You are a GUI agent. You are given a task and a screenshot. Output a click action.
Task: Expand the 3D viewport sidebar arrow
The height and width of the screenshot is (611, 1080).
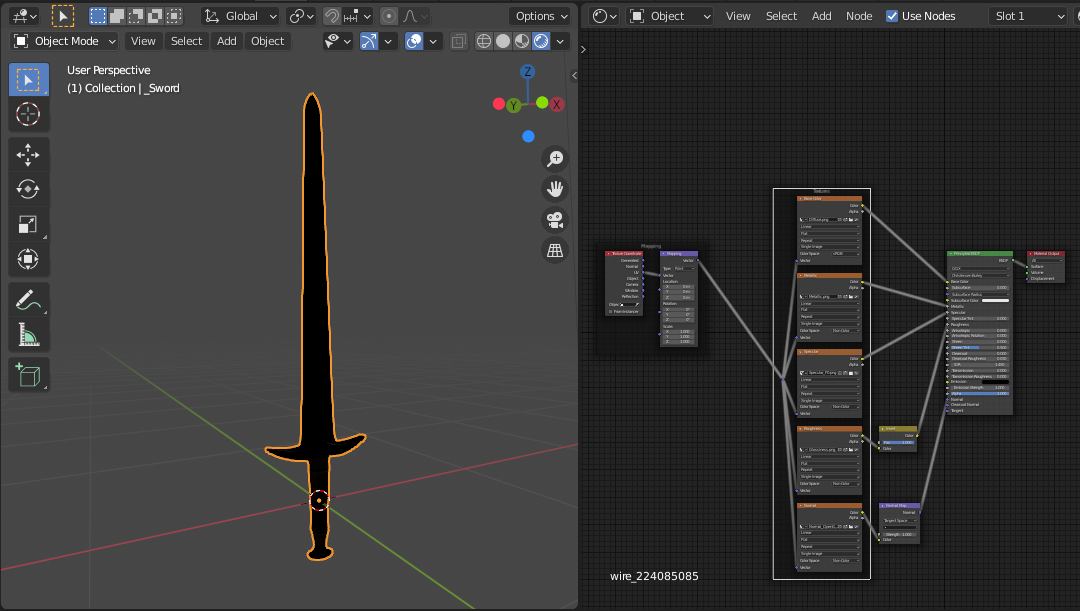click(574, 75)
